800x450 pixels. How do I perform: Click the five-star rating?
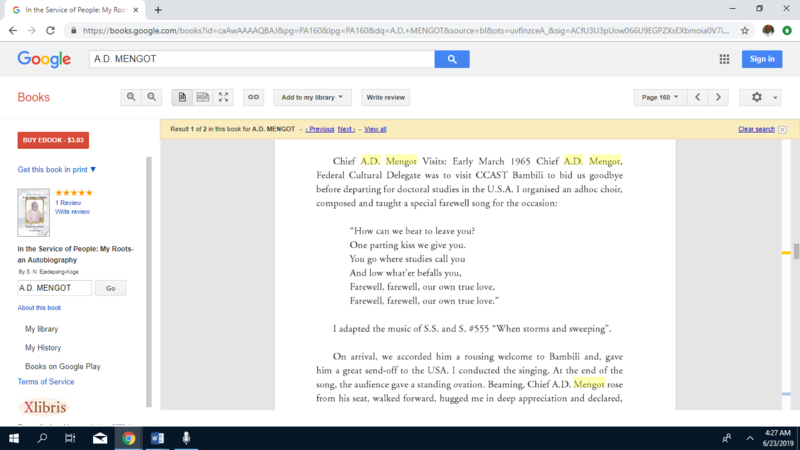pyautogui.click(x=74, y=193)
